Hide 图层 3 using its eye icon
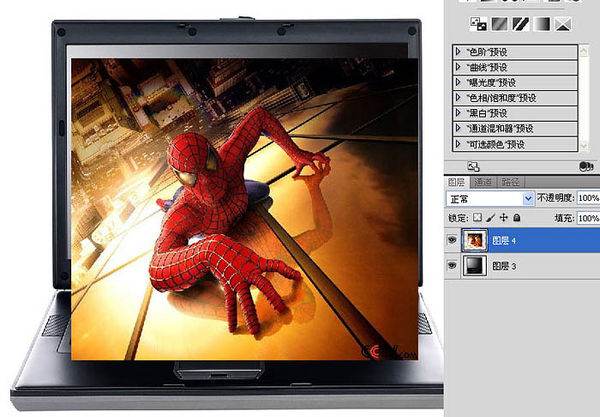The height and width of the screenshot is (417, 600). click(x=452, y=266)
